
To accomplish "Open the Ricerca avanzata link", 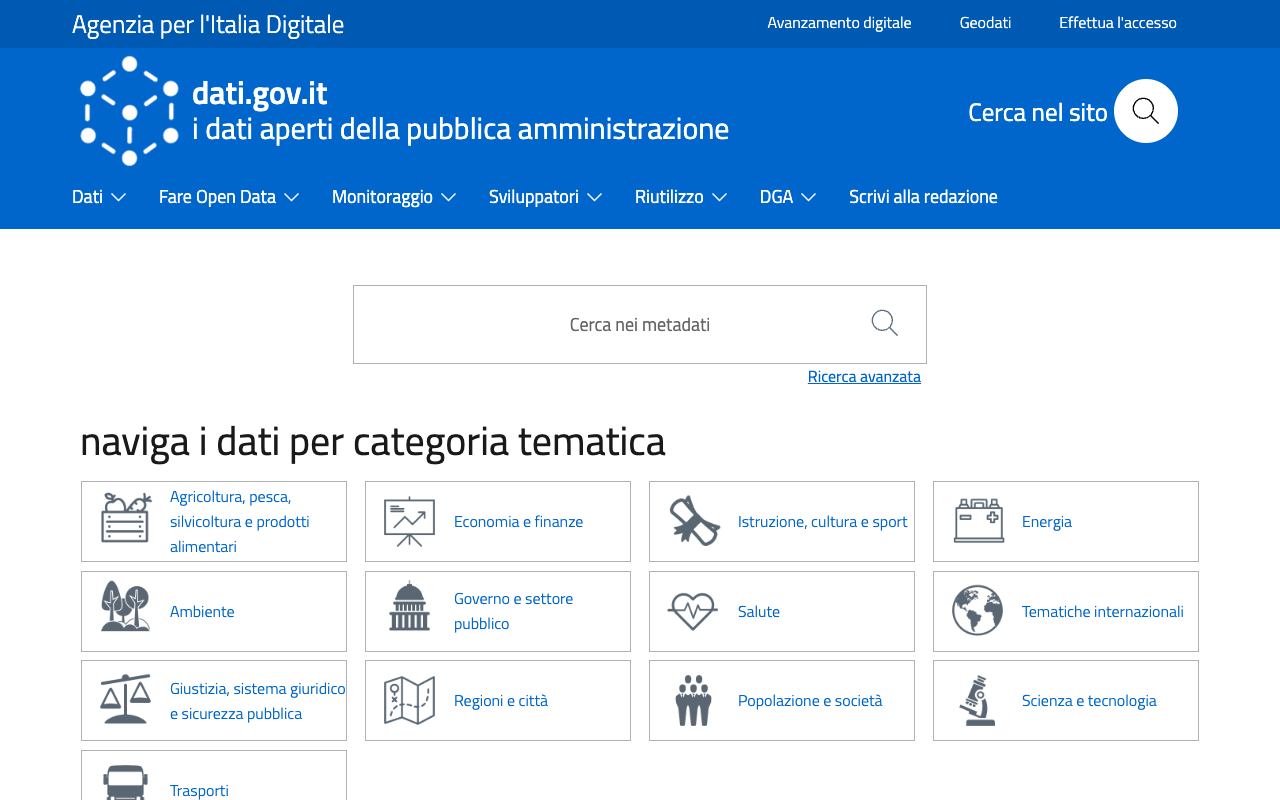I will 864,376.
